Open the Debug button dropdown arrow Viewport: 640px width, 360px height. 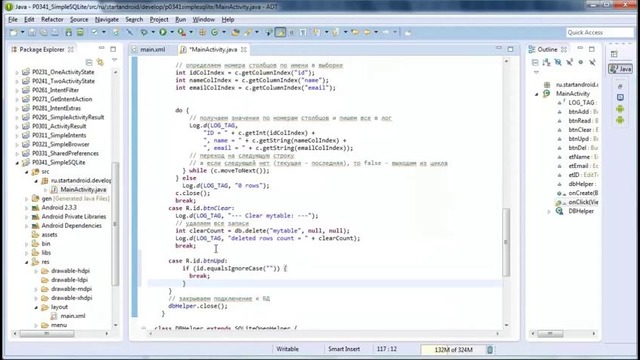(x=153, y=32)
